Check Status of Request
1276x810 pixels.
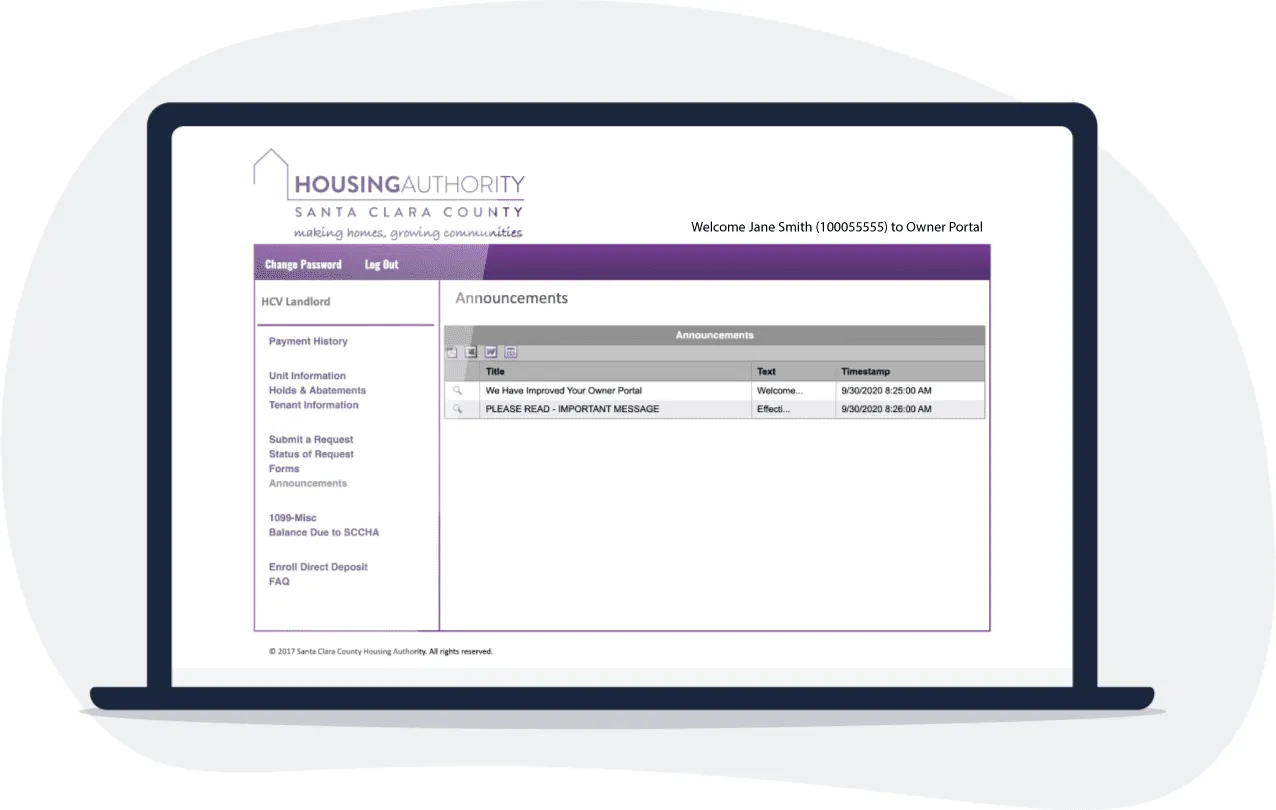311,454
